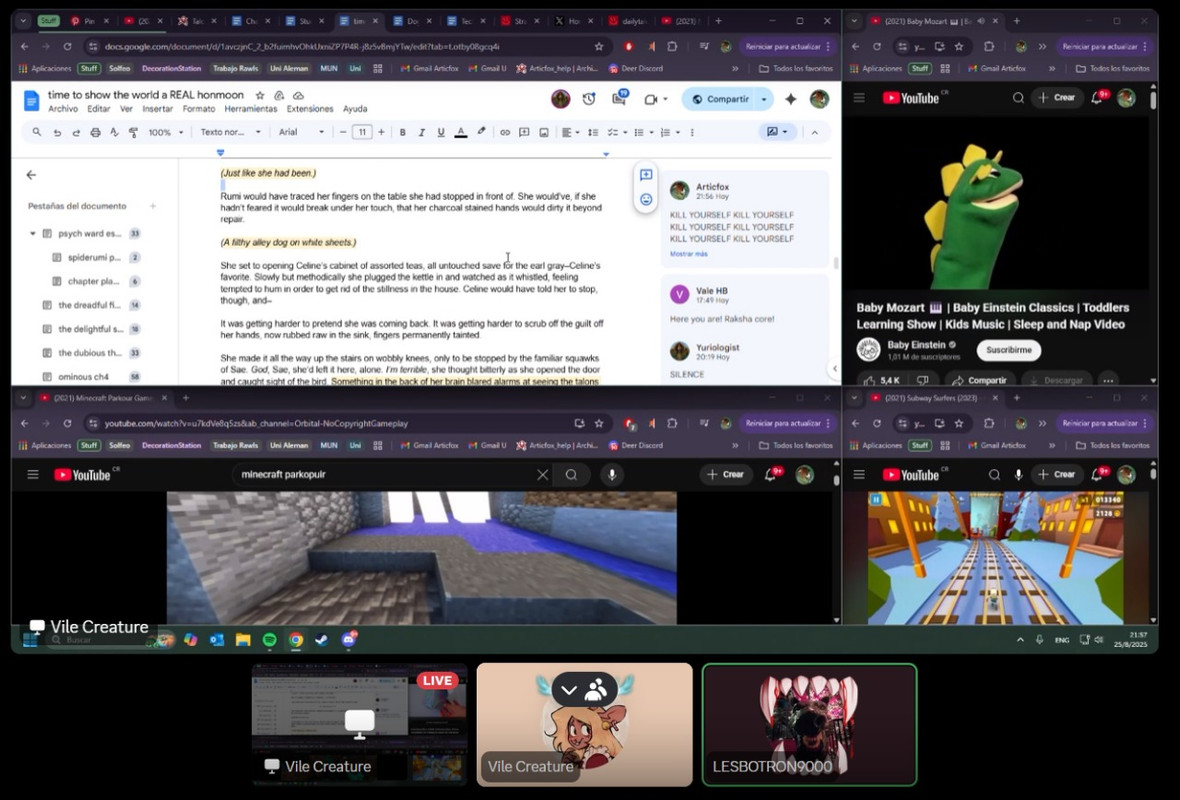The height and width of the screenshot is (800, 1180).
Task: Open the Insertar menu
Action: click(x=157, y=109)
